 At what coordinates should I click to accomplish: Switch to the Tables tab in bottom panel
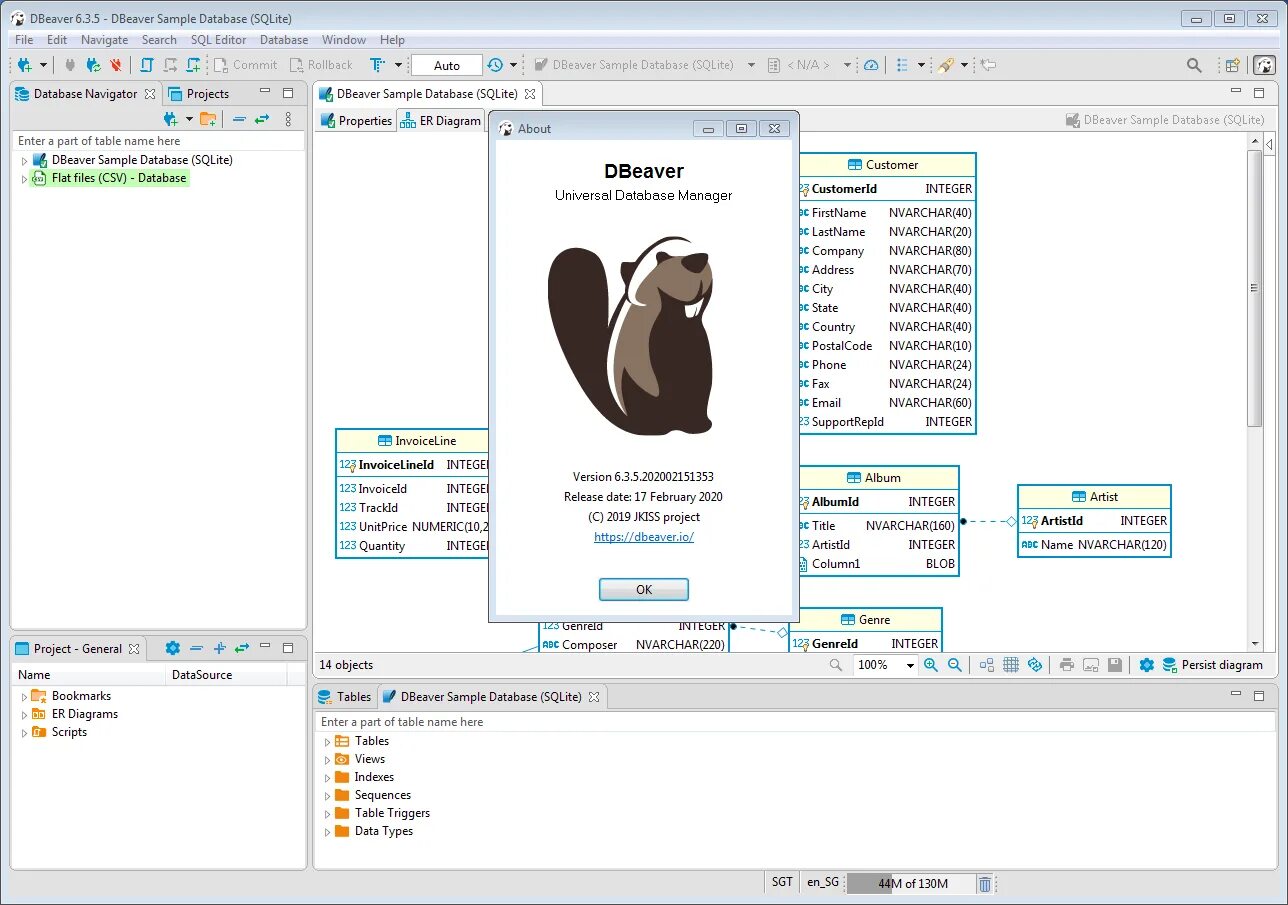[344, 697]
